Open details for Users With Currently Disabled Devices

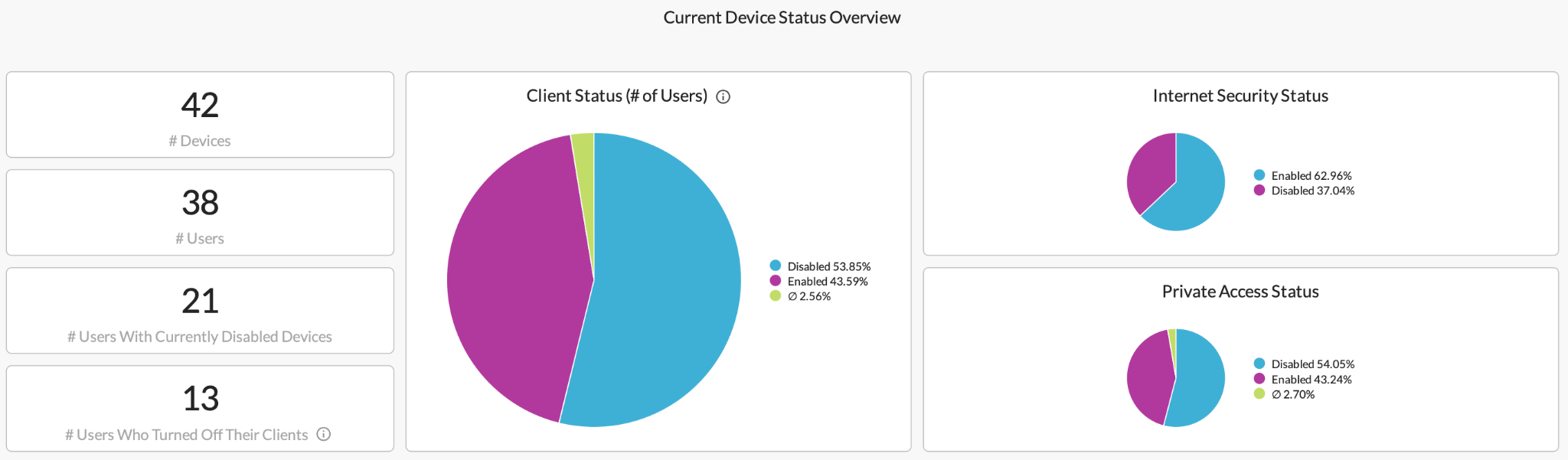point(200,311)
